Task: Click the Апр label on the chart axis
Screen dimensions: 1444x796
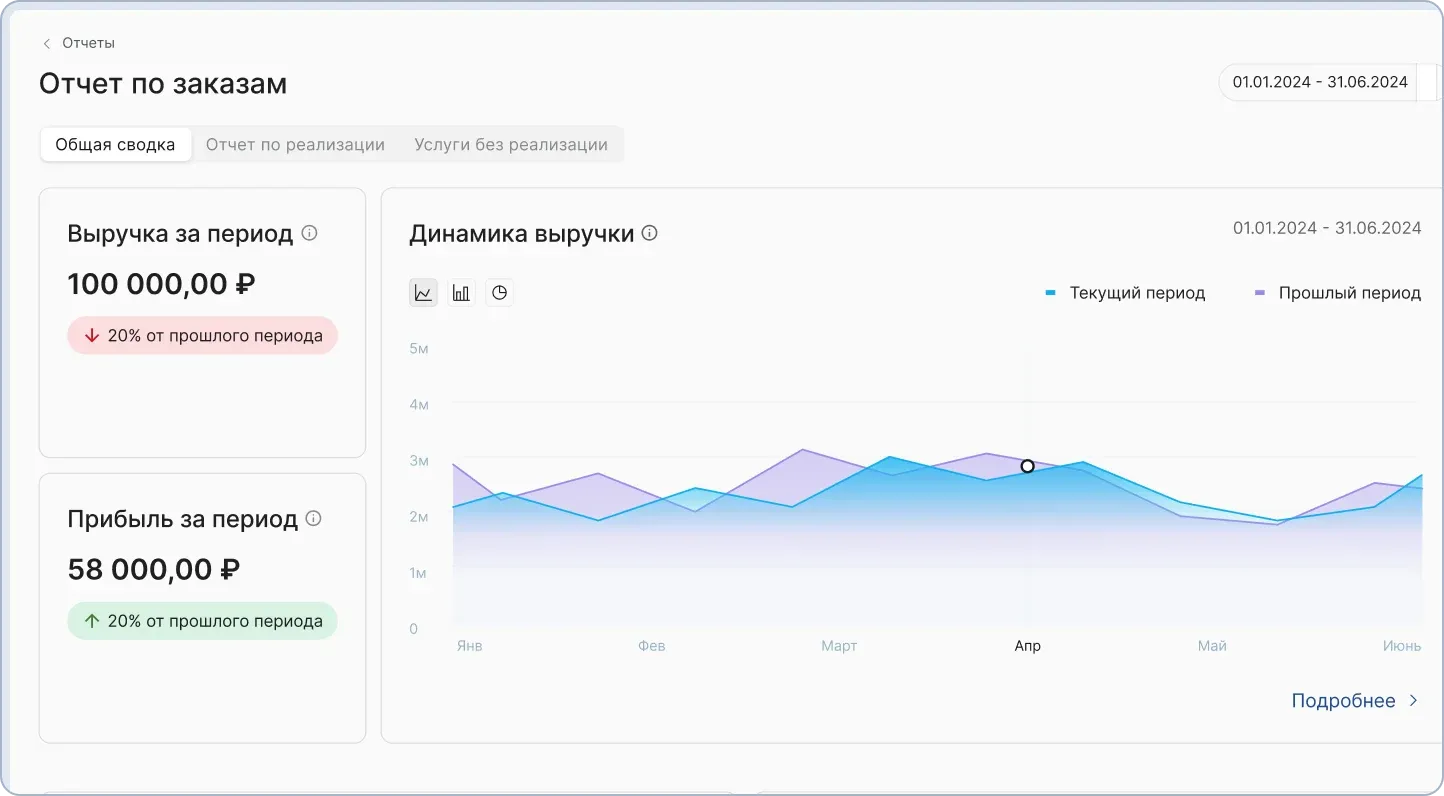Action: click(1027, 646)
